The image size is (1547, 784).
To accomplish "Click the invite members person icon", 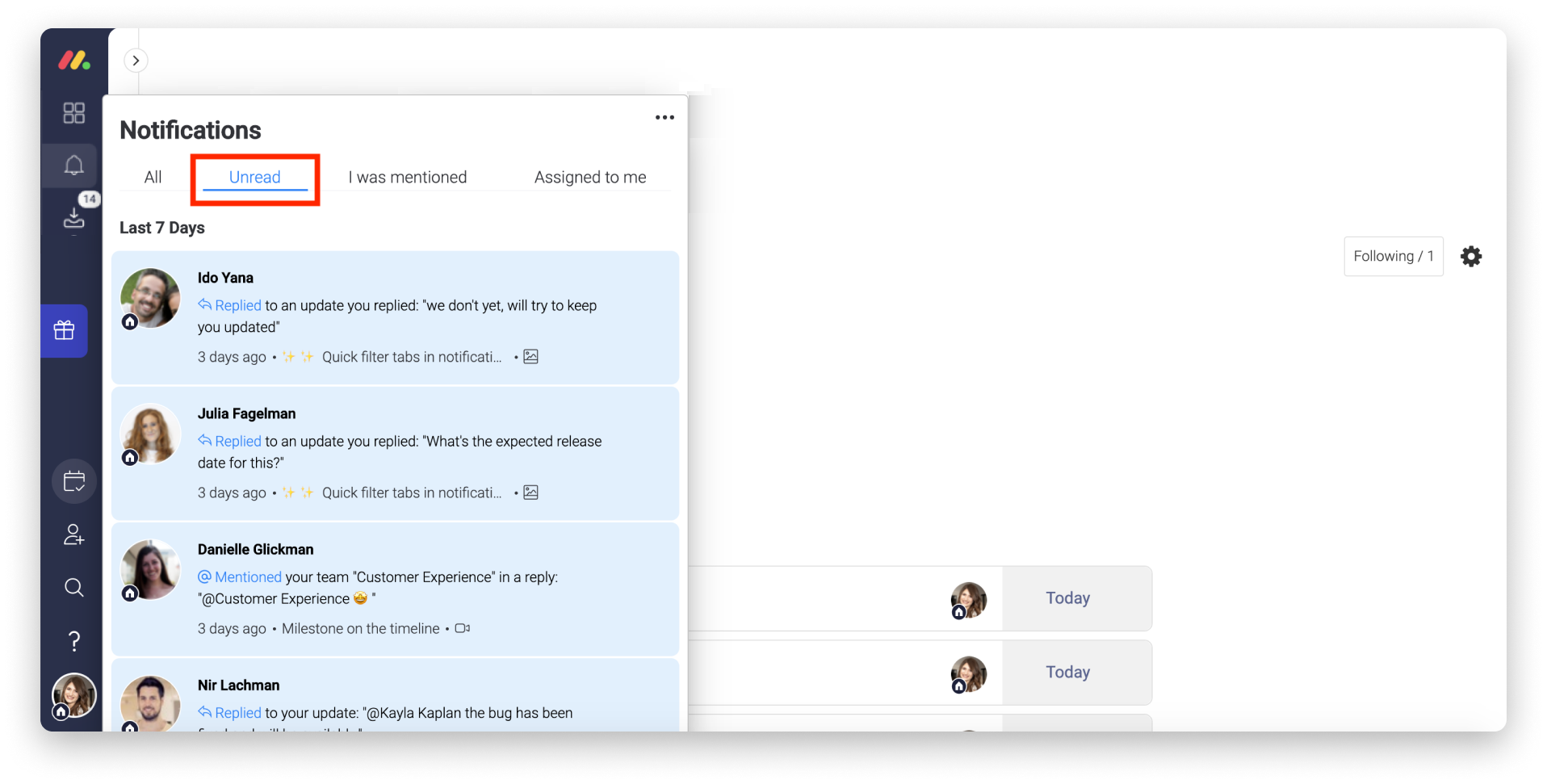I will tap(73, 535).
